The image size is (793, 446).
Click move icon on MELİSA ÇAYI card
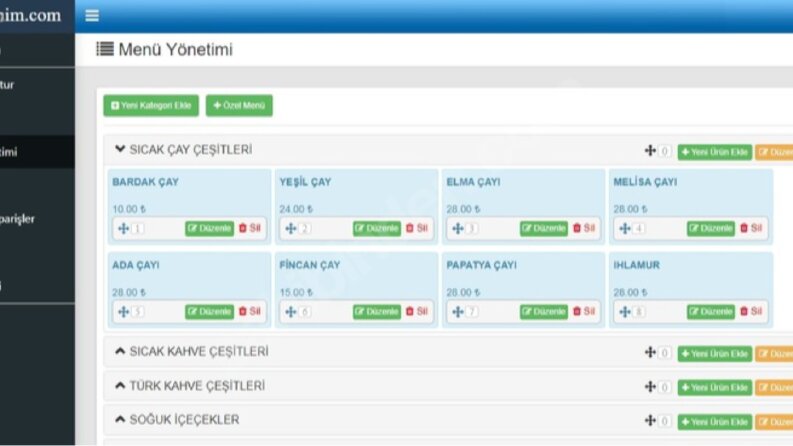click(625, 229)
